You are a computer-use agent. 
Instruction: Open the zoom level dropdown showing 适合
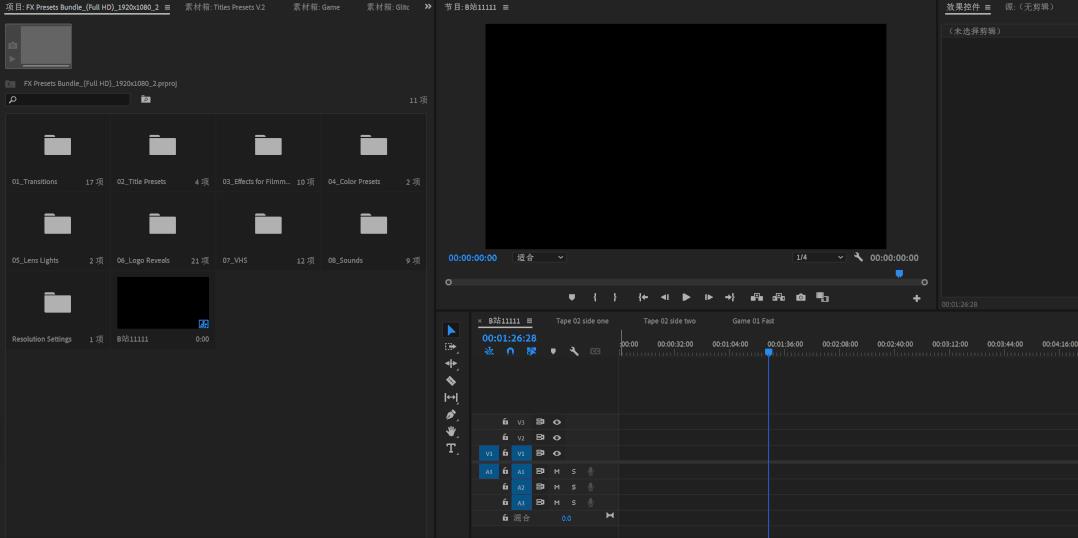click(x=540, y=257)
